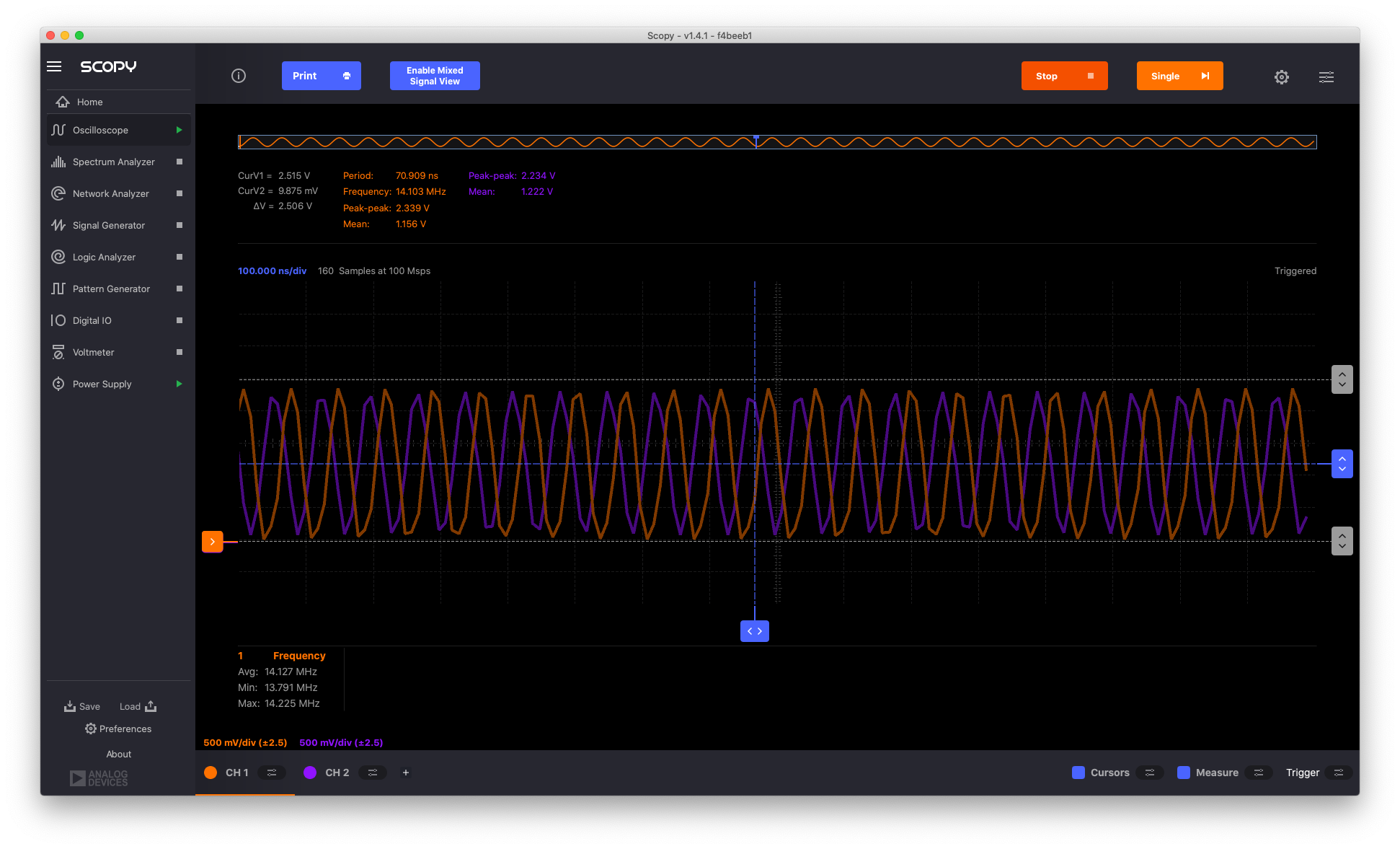The width and height of the screenshot is (1400, 849).
Task: Click the Signal Generator icon
Action: (x=56, y=225)
